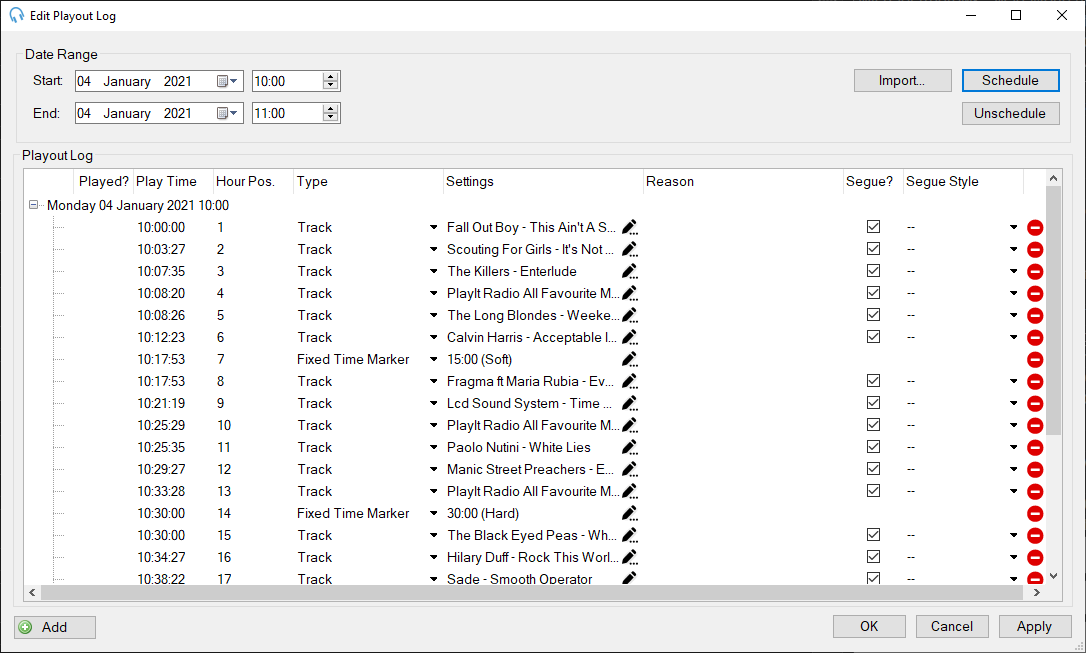This screenshot has width=1086, height=653.
Task: Edit Manic Street Preachers row pencil icon
Action: pyautogui.click(x=629, y=469)
